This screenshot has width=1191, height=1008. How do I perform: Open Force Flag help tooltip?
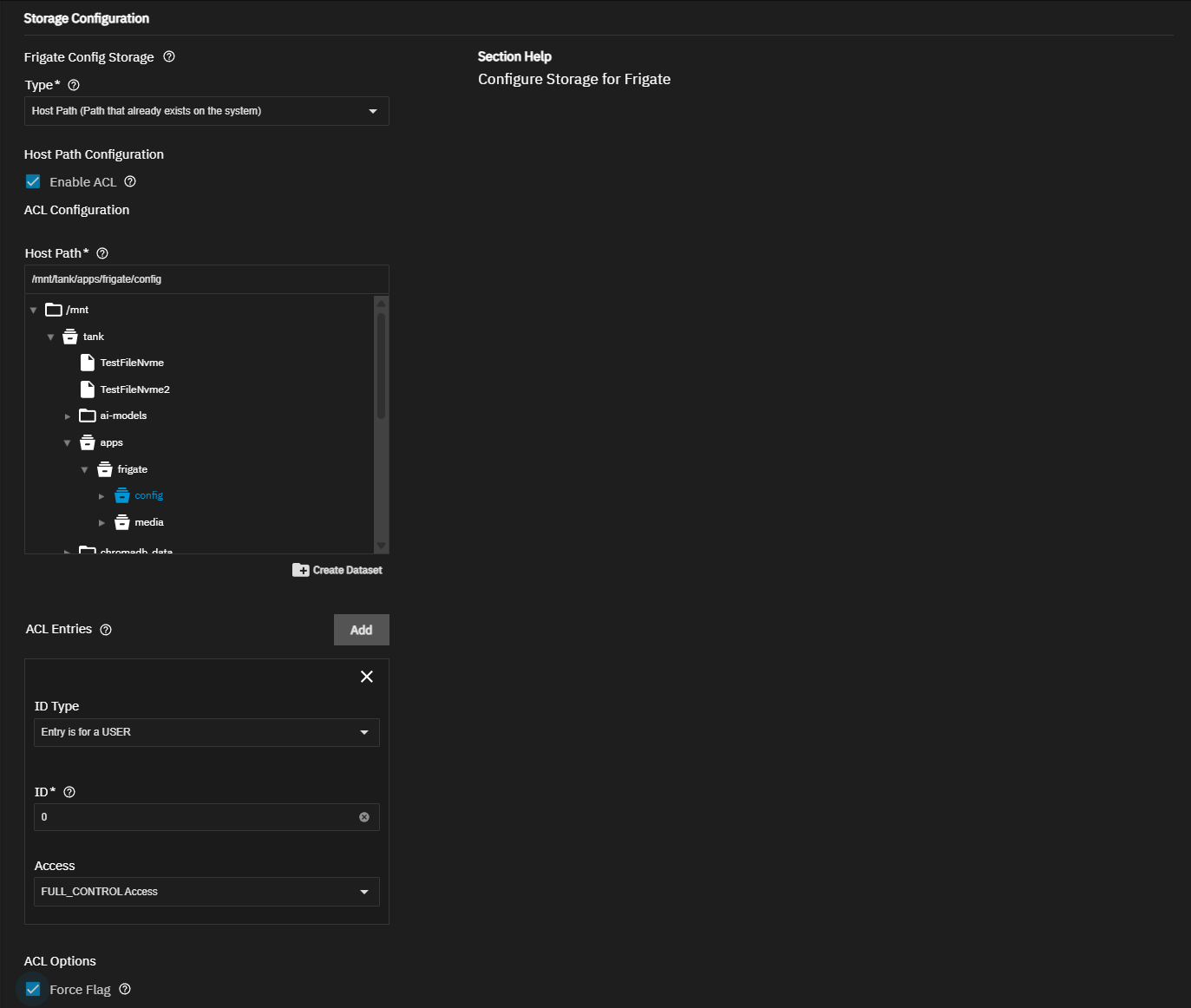[x=125, y=990]
